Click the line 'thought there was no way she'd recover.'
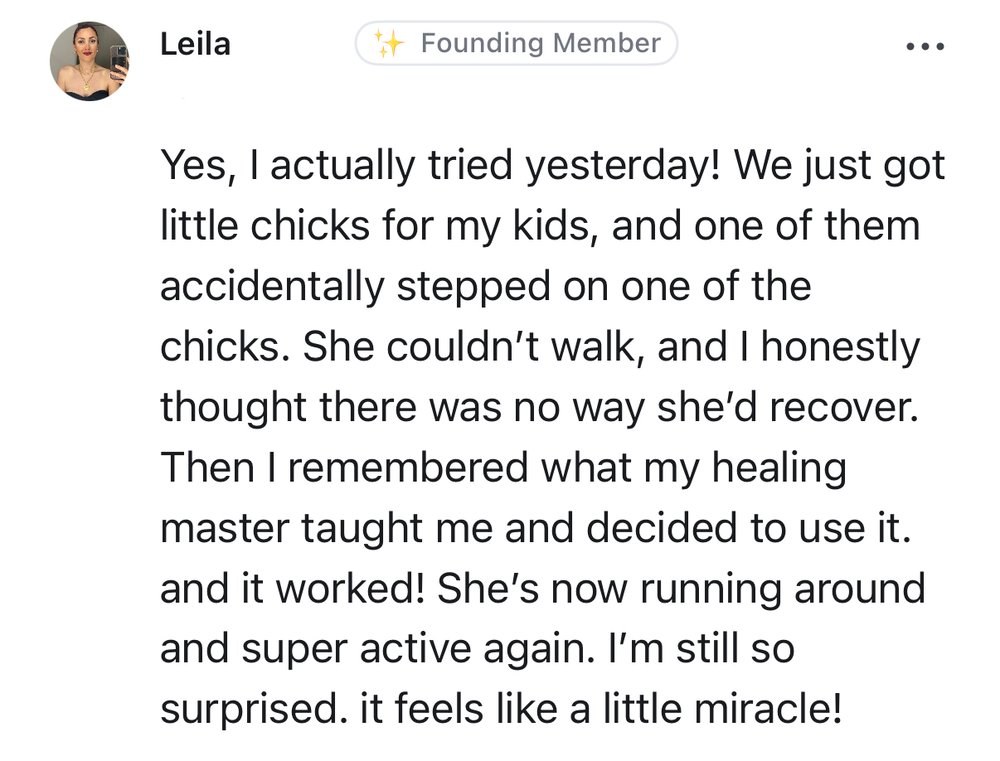1000x761 pixels. tap(540, 407)
